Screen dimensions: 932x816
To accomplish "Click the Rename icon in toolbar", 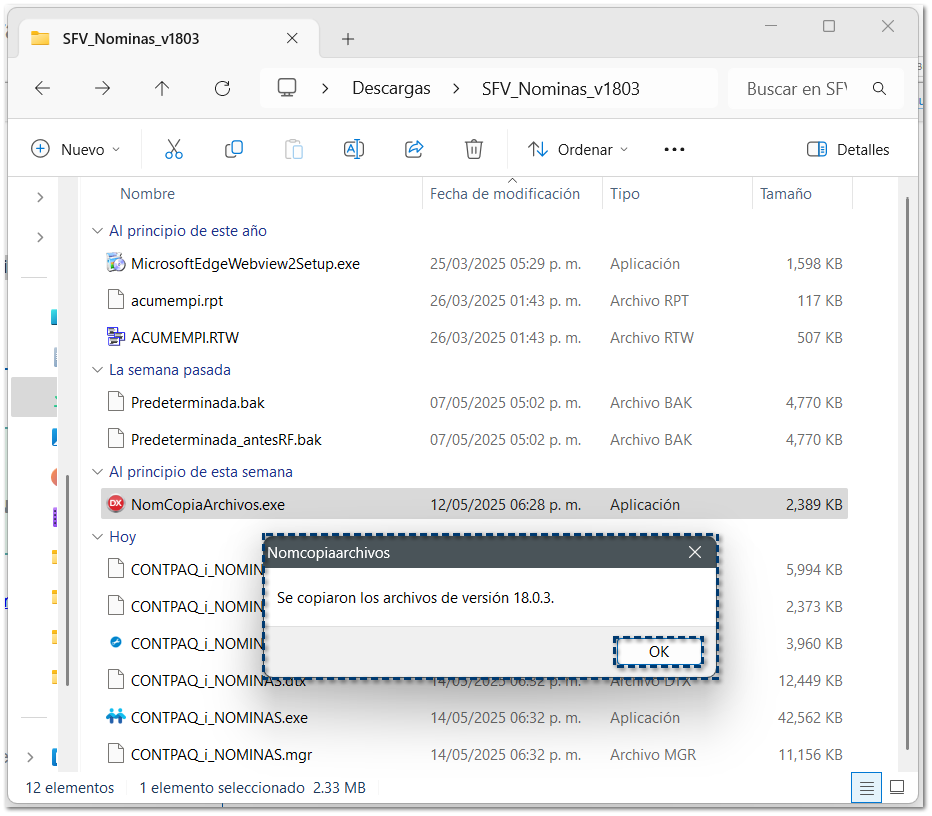I will pos(353,149).
